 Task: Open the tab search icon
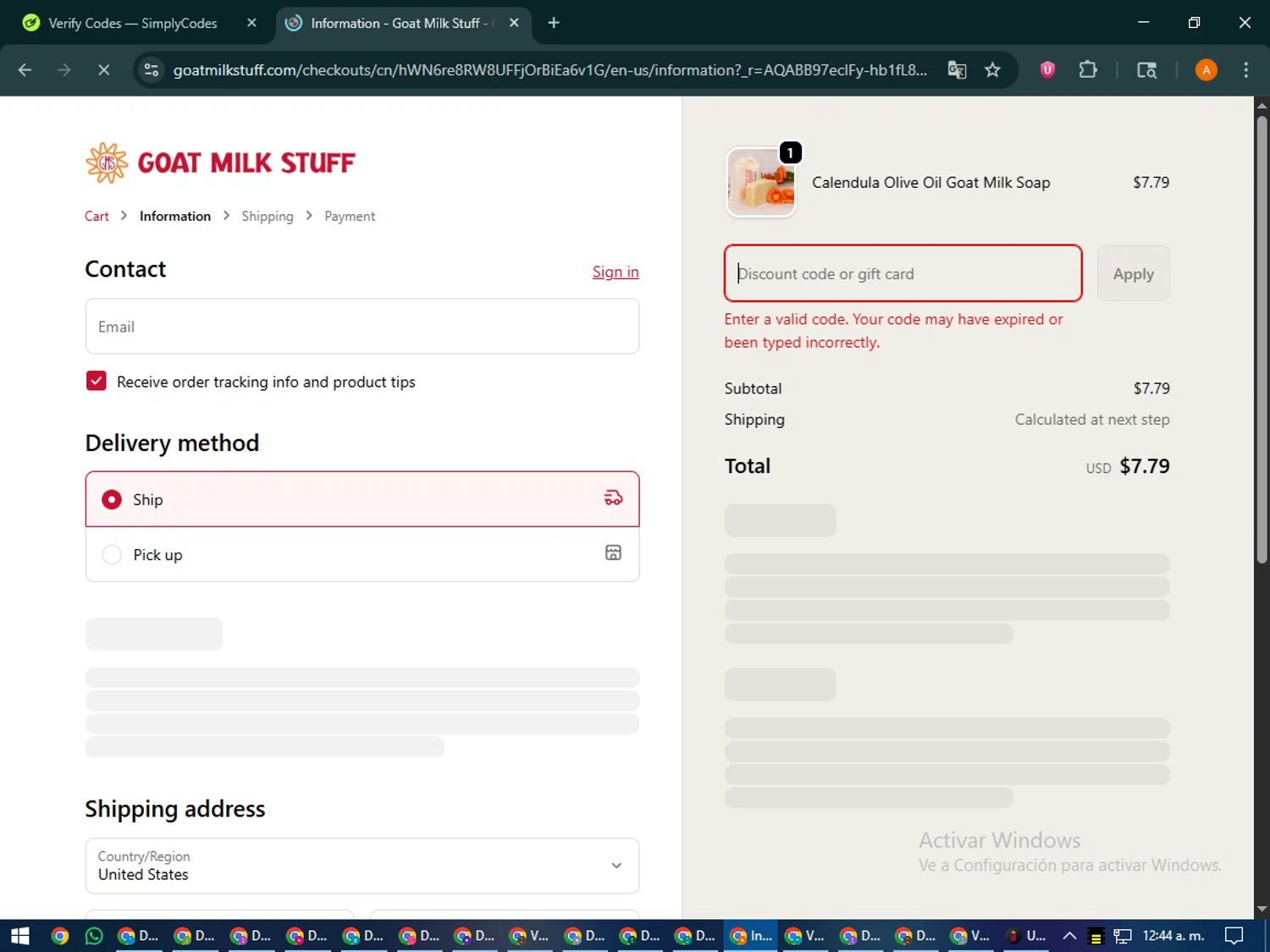tap(1146, 70)
